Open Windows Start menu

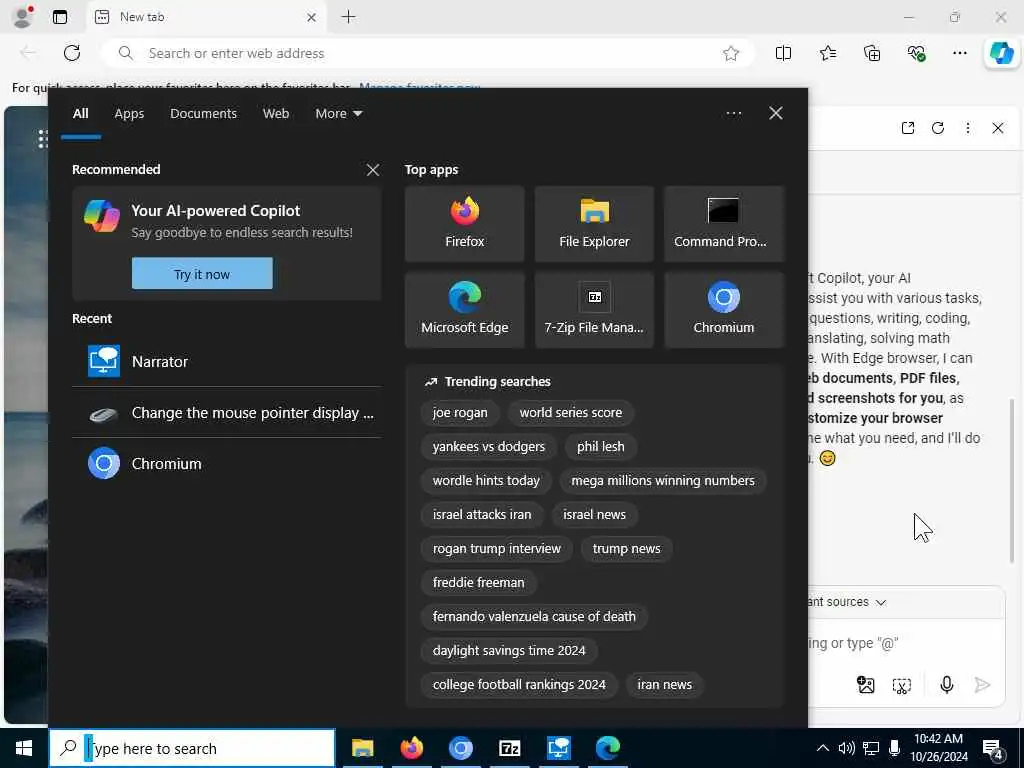[x=24, y=748]
